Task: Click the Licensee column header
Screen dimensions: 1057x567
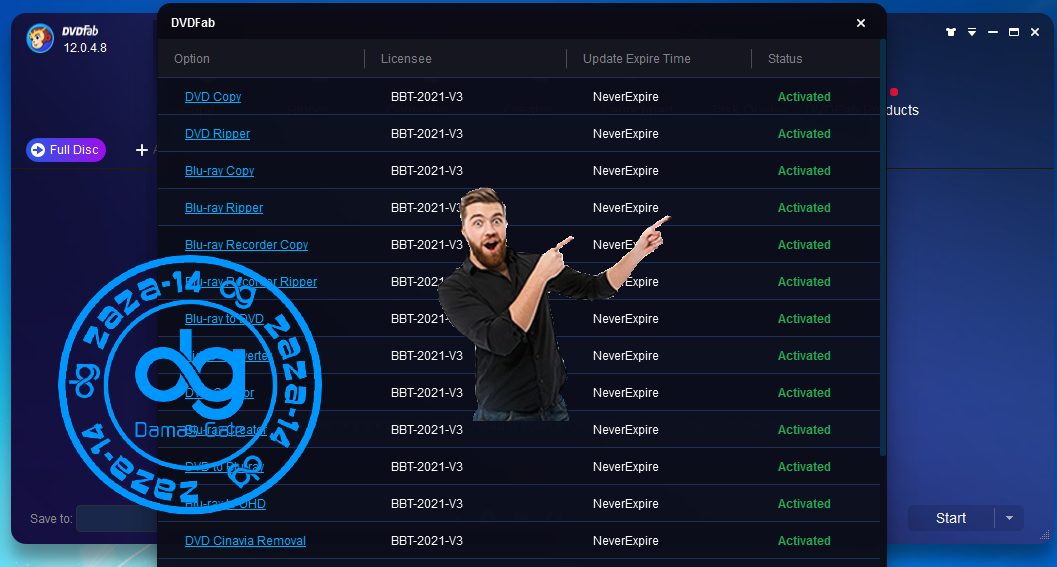Action: click(406, 59)
